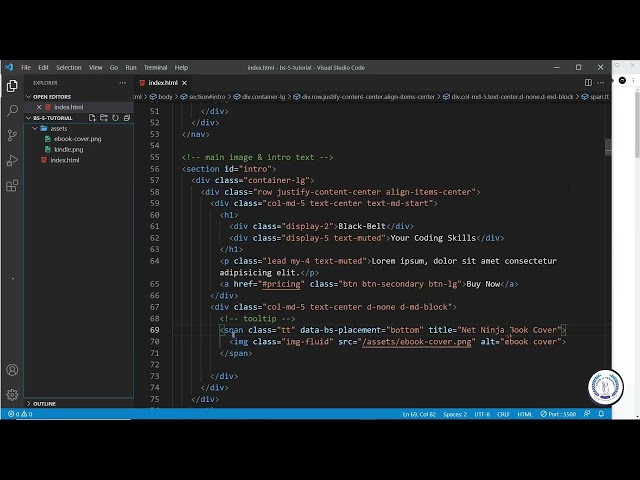Select the index.html editor tab
The width and height of the screenshot is (640, 480).
[x=163, y=83]
